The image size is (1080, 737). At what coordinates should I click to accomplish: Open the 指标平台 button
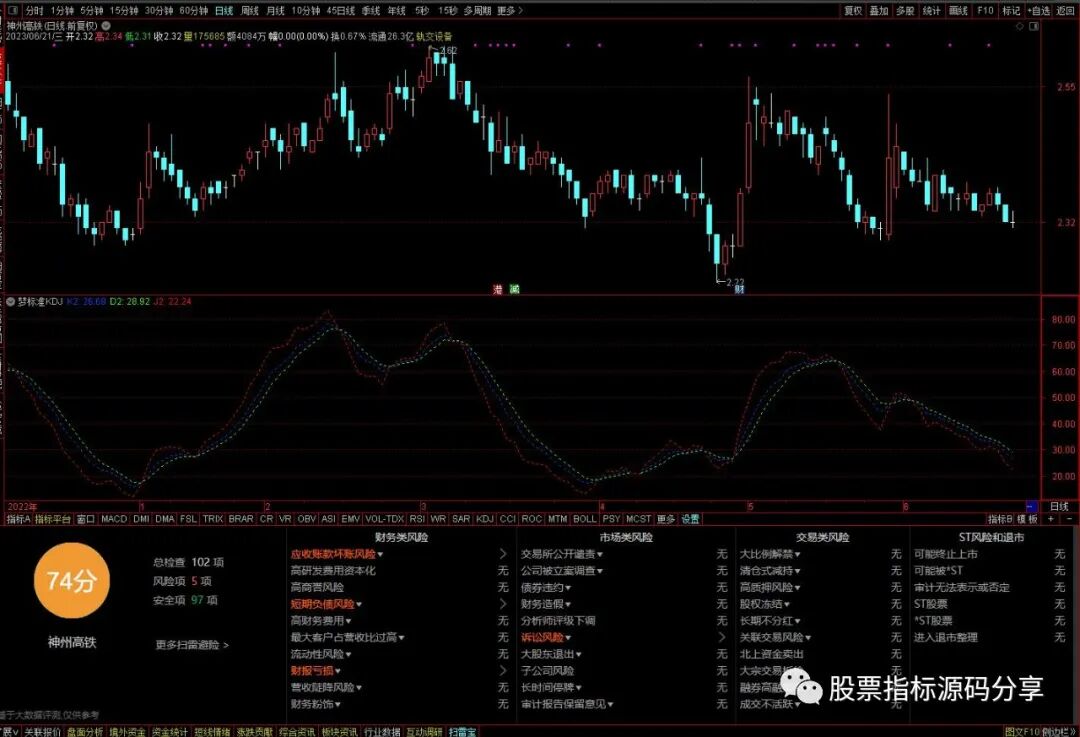tap(53, 519)
